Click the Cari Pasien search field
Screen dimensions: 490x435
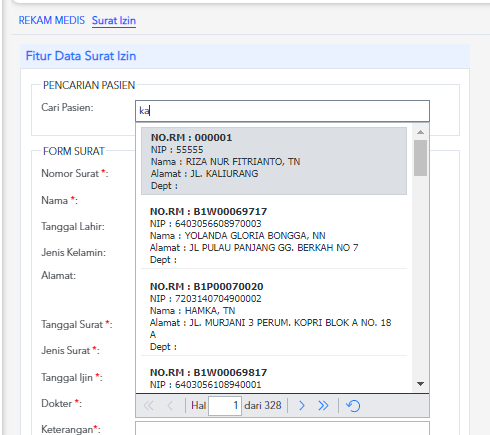click(x=282, y=111)
